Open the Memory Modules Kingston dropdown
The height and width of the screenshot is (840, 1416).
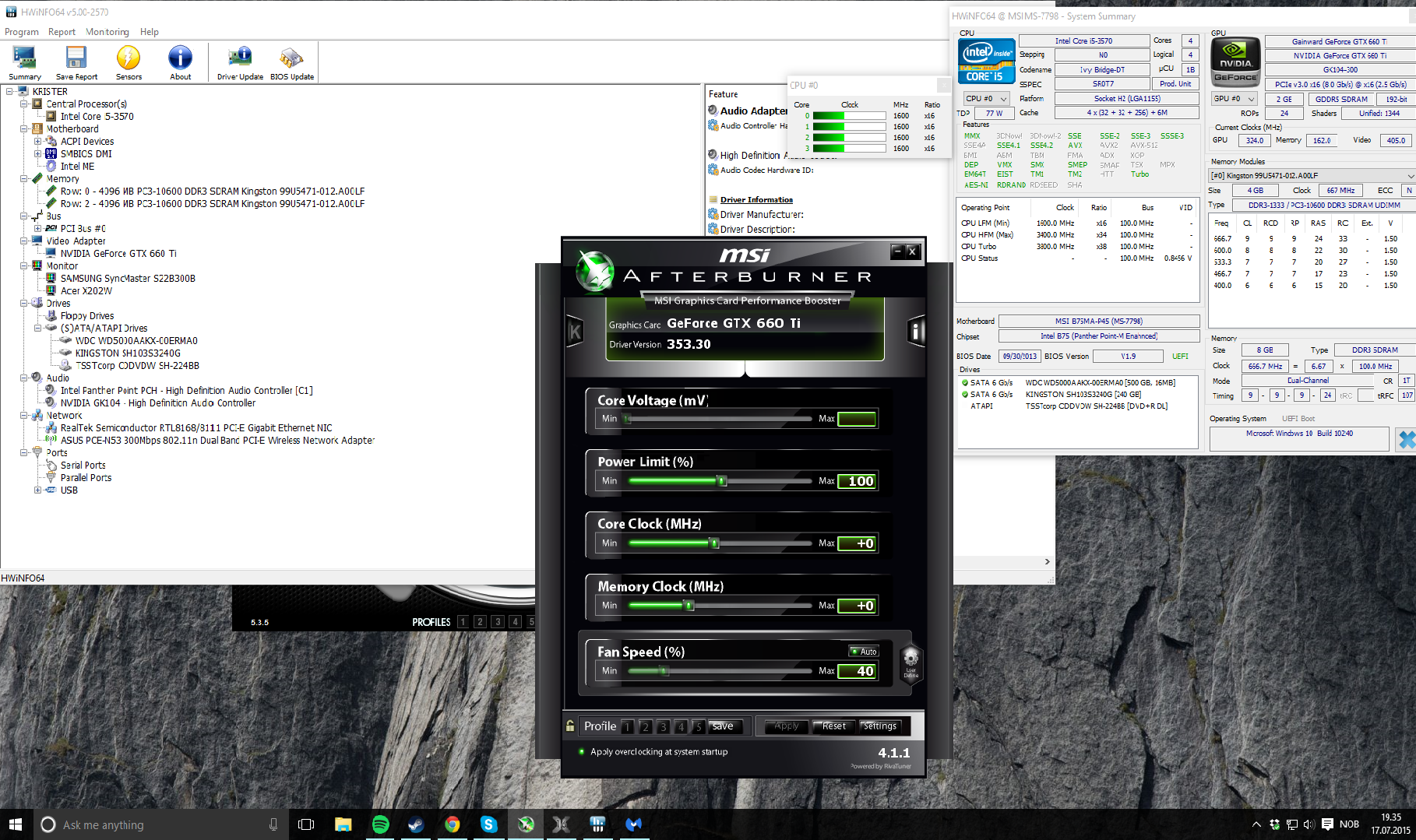pyautogui.click(x=1312, y=175)
